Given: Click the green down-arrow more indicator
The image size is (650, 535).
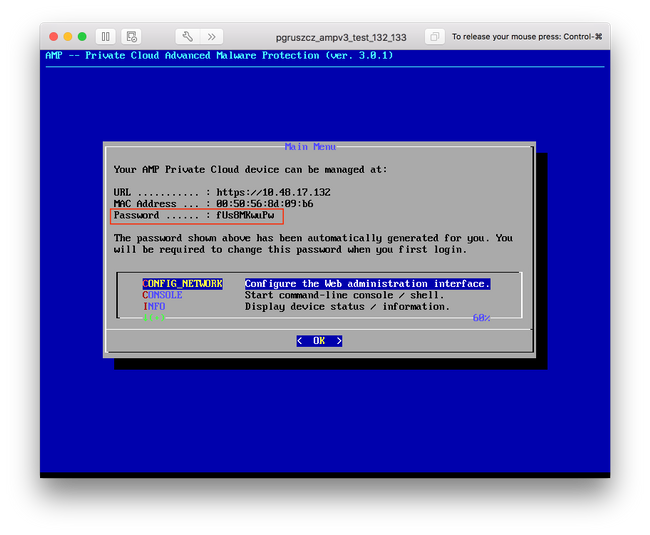Looking at the screenshot, I should point(154,318).
